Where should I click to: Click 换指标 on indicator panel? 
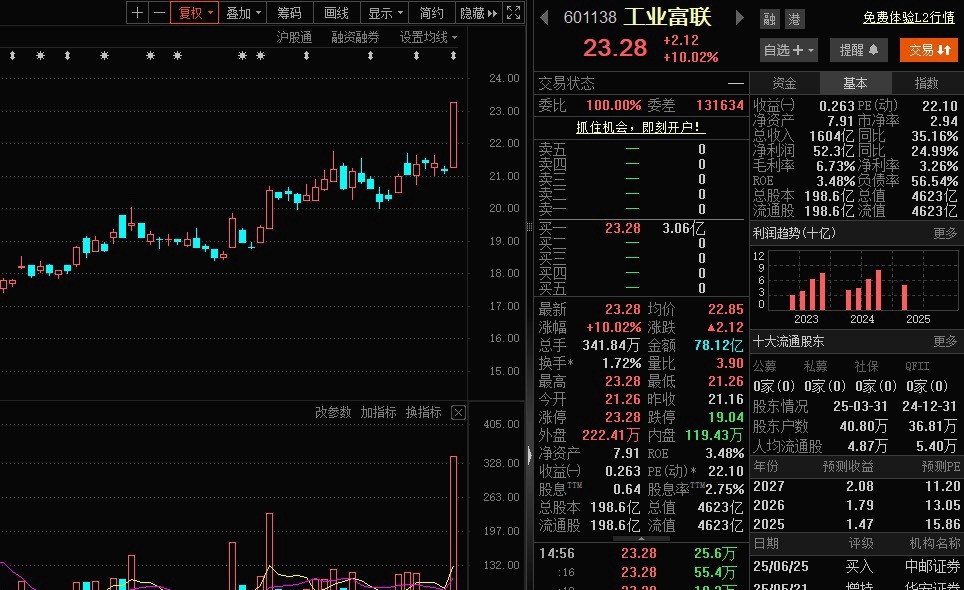tap(424, 412)
